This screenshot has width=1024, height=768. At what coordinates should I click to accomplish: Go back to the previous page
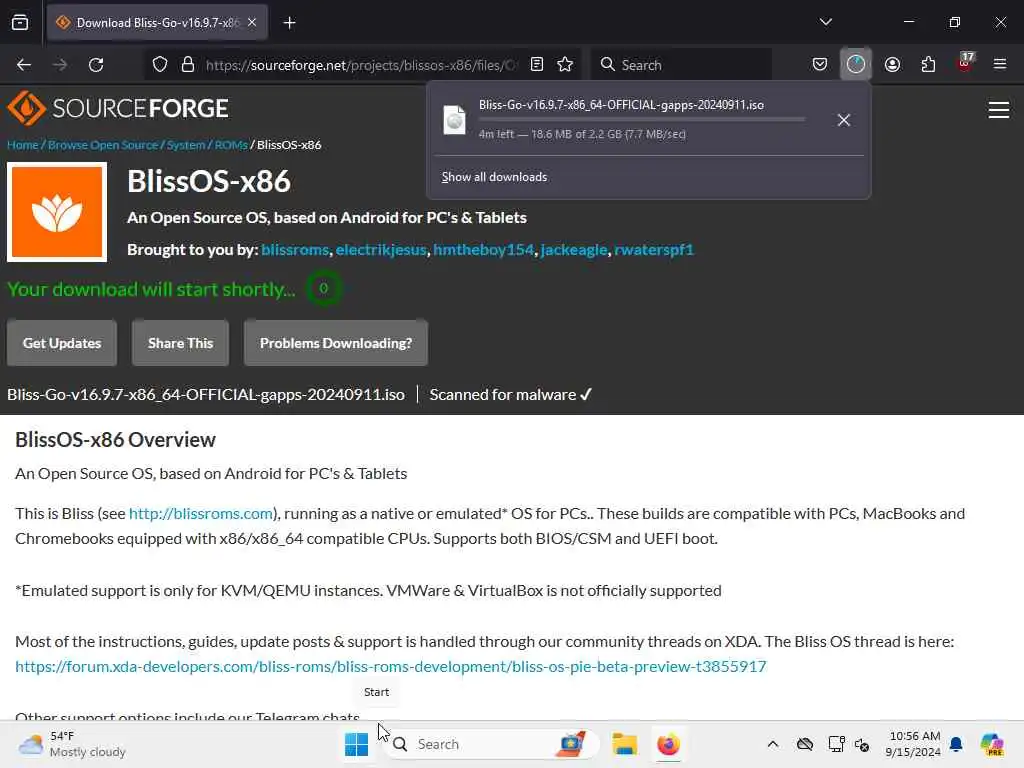click(24, 65)
